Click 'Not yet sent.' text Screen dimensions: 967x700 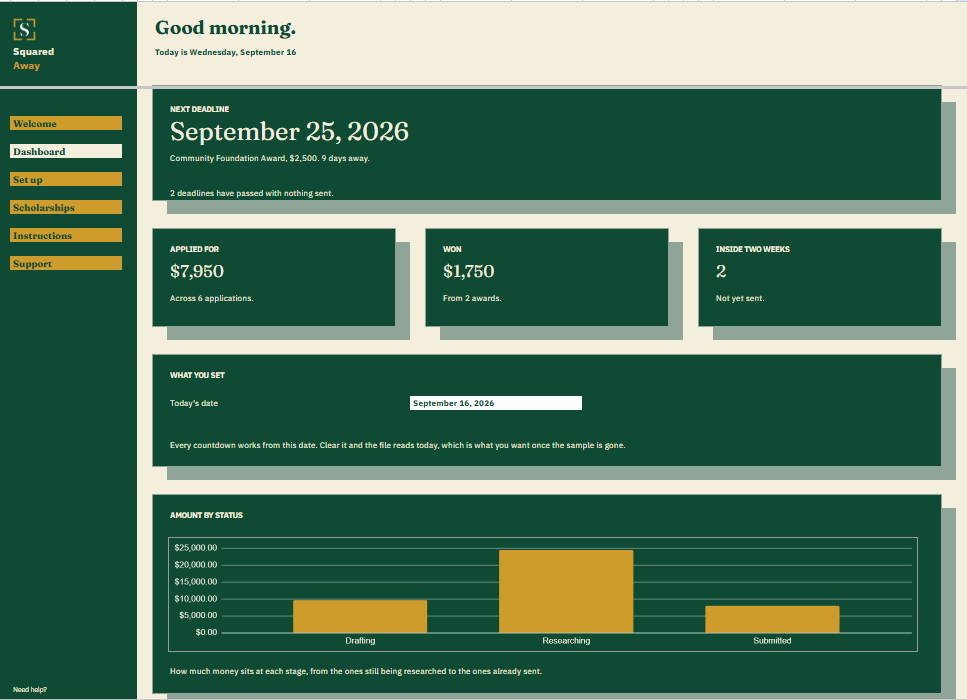pos(739,298)
